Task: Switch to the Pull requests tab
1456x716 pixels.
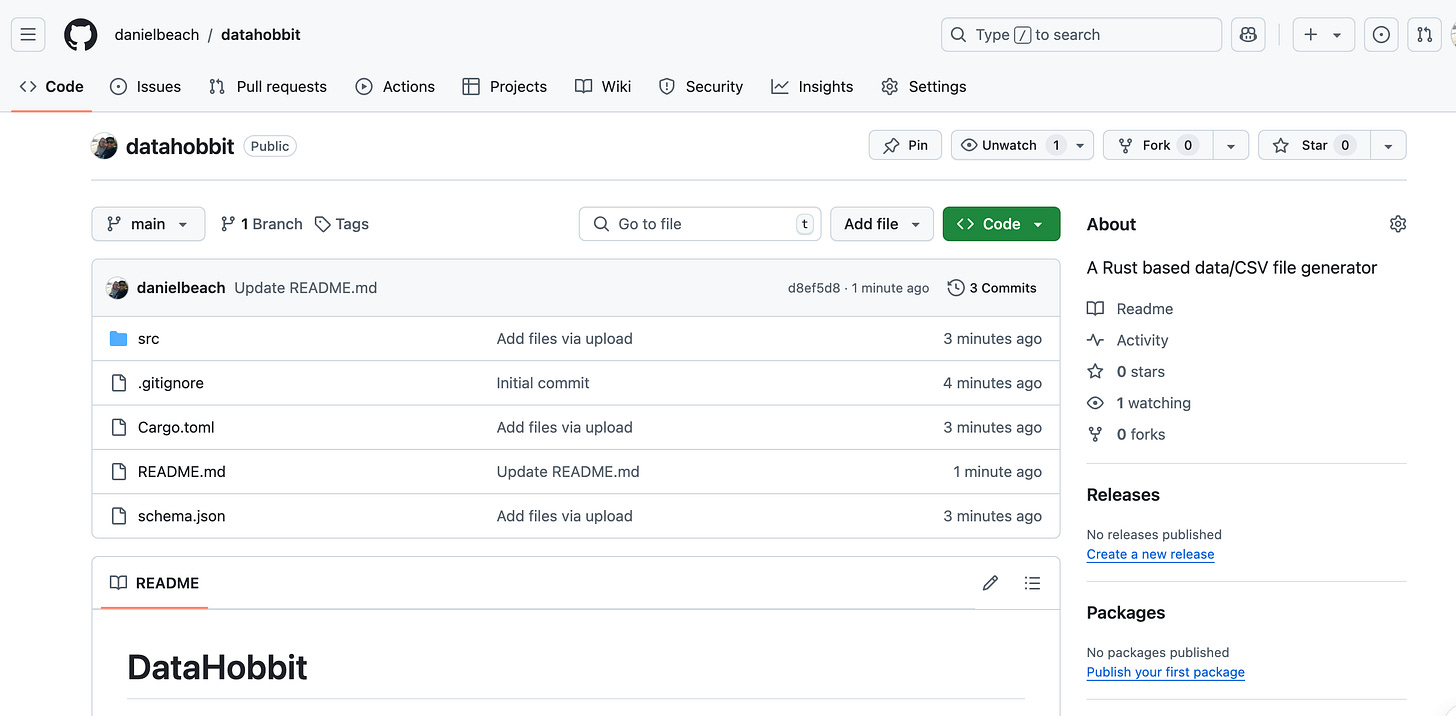Action: click(x=268, y=87)
